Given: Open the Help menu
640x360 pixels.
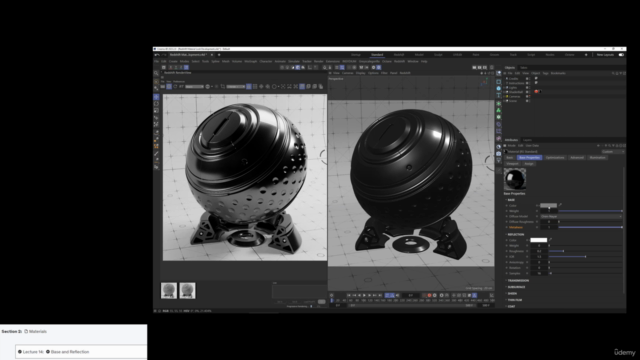Looking at the screenshot, I should point(424,62).
